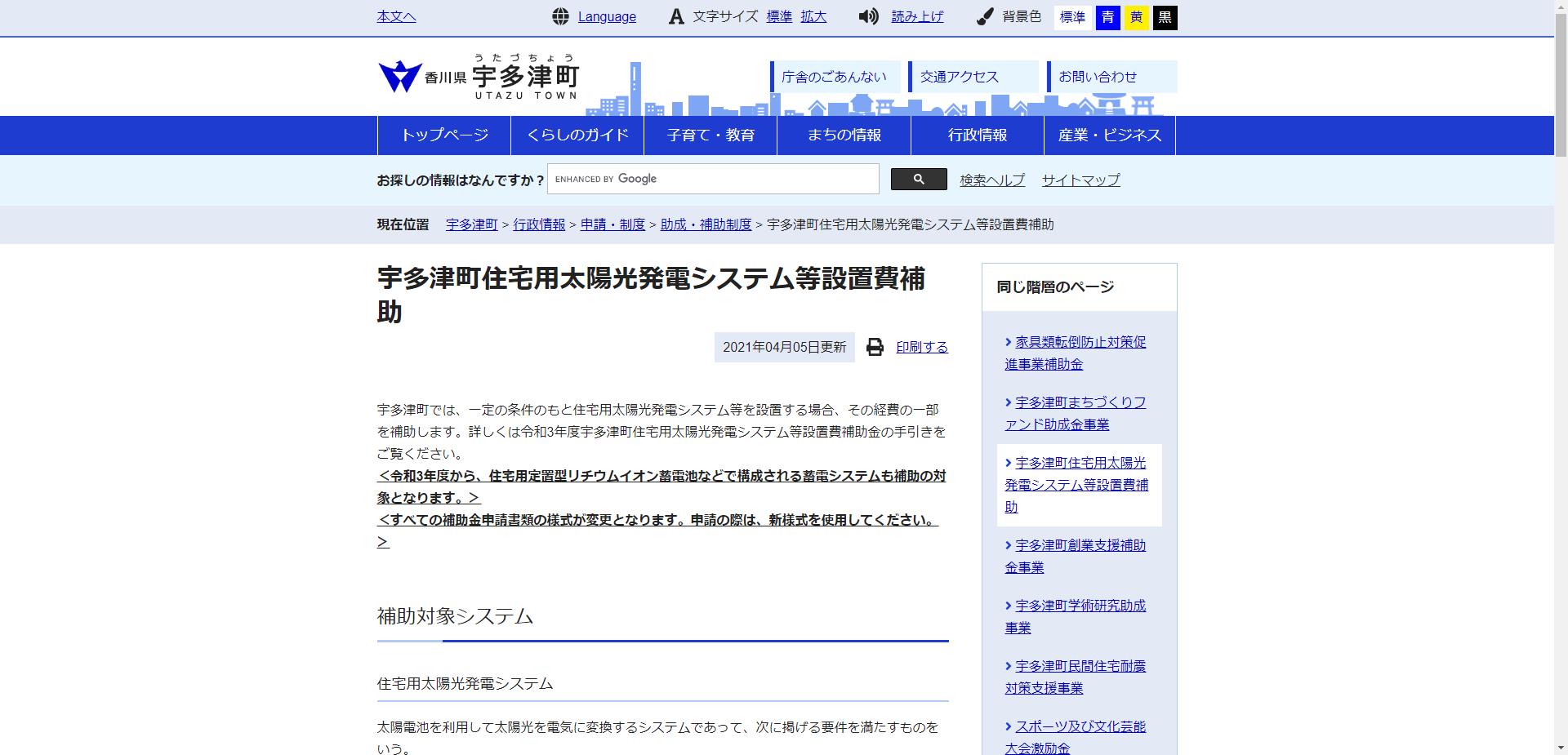Select the ENHANCED BY Google search icon
1568x755 pixels.
point(920,179)
